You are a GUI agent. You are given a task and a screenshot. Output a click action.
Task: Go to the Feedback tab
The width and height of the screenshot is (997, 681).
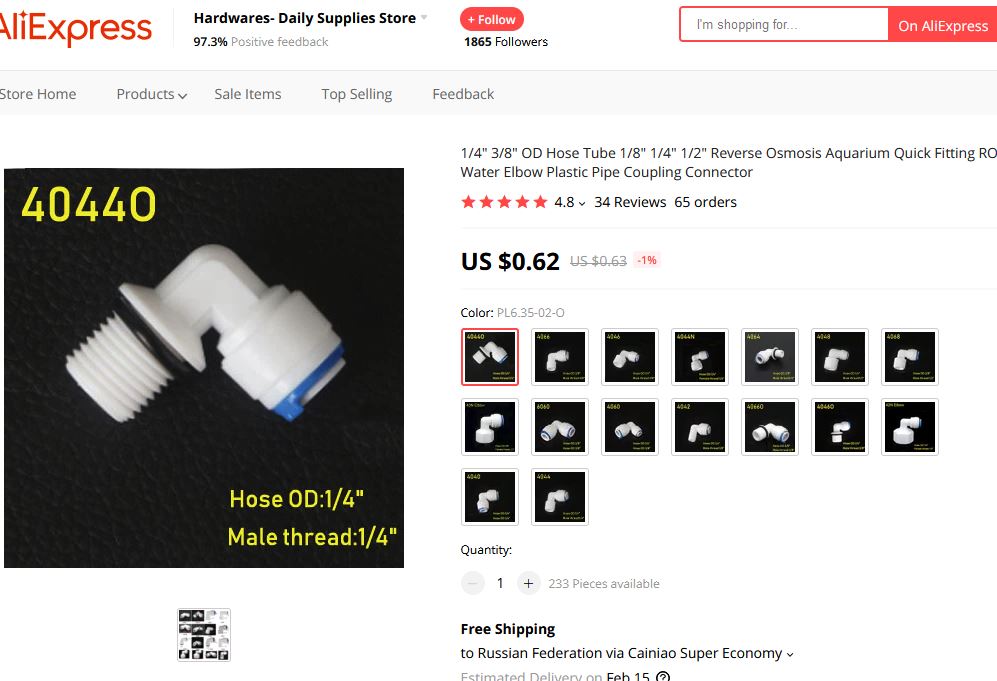point(463,94)
